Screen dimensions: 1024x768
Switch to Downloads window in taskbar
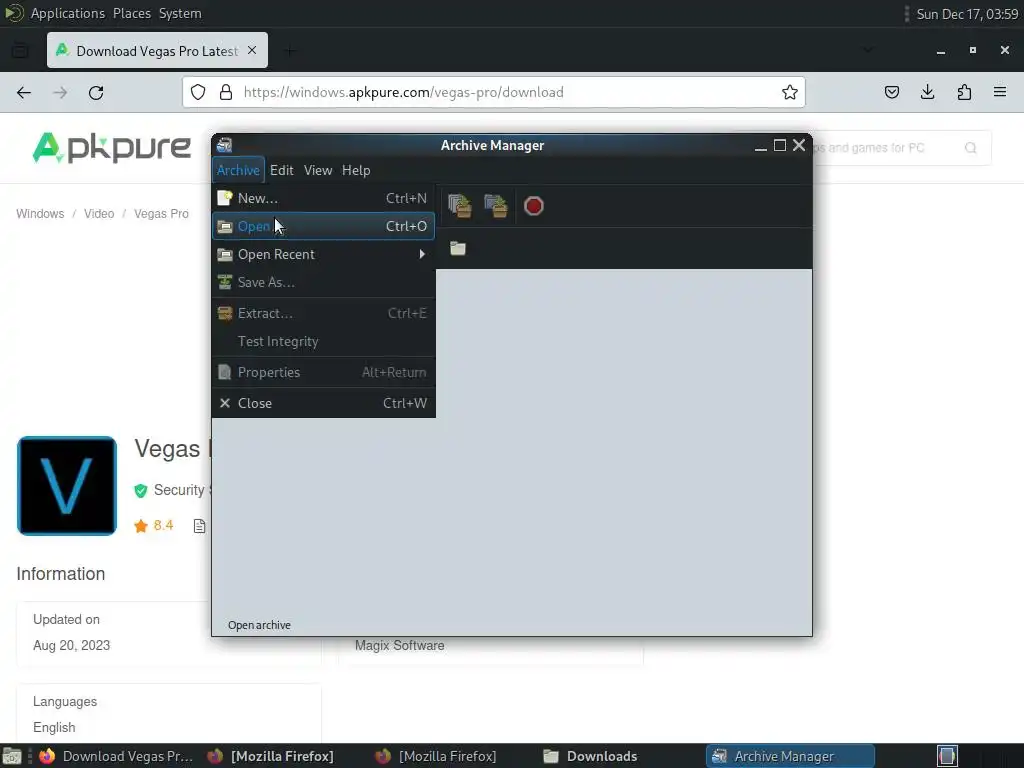coord(591,756)
